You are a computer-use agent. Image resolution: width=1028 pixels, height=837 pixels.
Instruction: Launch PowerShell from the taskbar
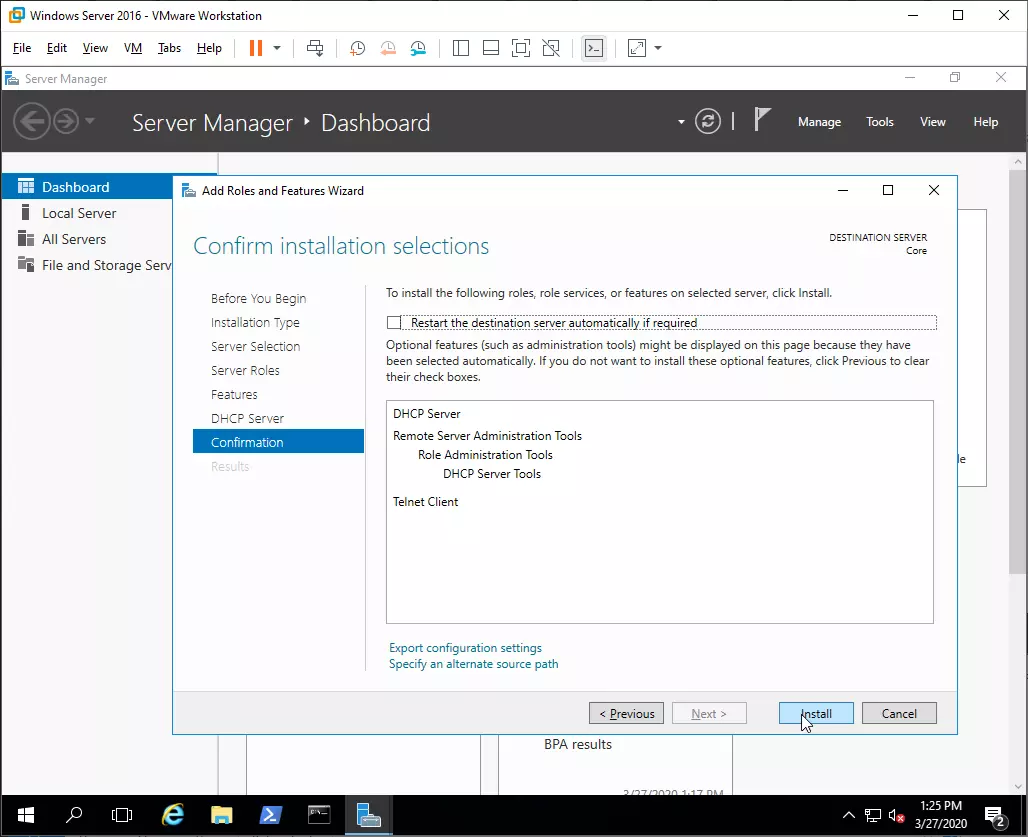270,815
